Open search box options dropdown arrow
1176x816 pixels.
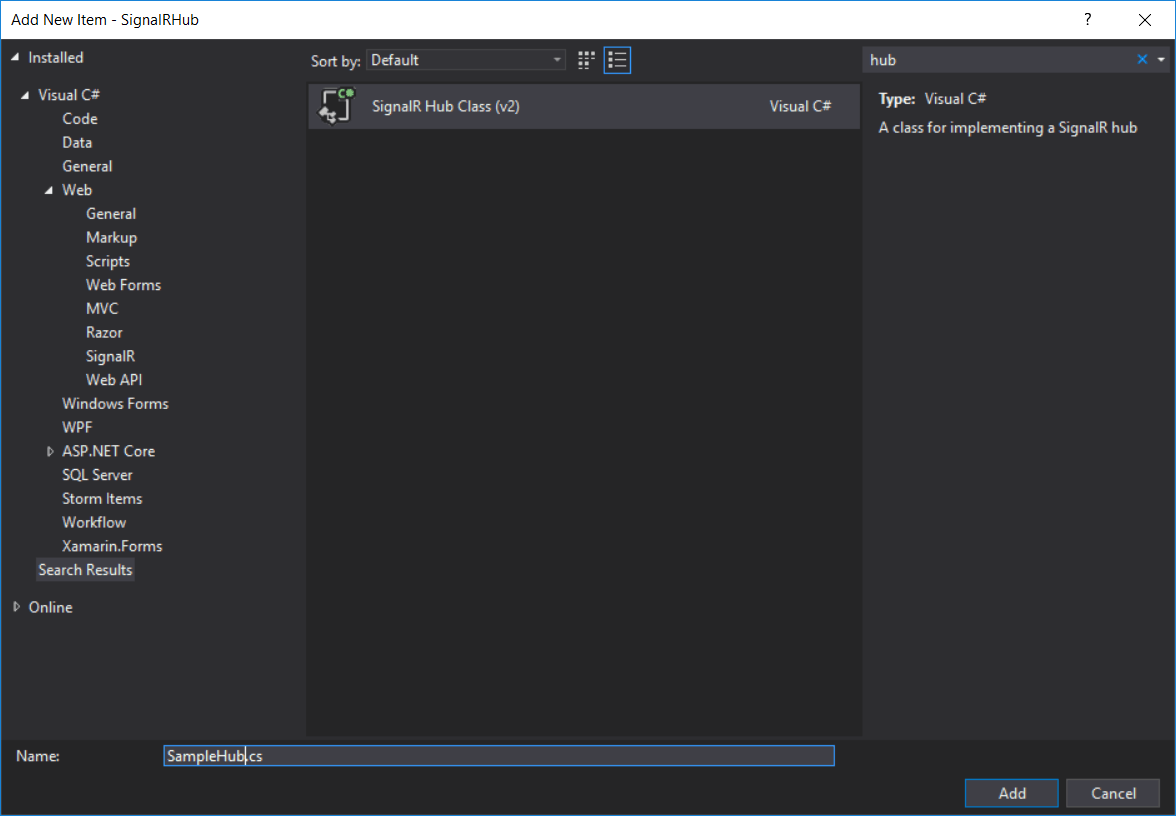(x=1161, y=59)
